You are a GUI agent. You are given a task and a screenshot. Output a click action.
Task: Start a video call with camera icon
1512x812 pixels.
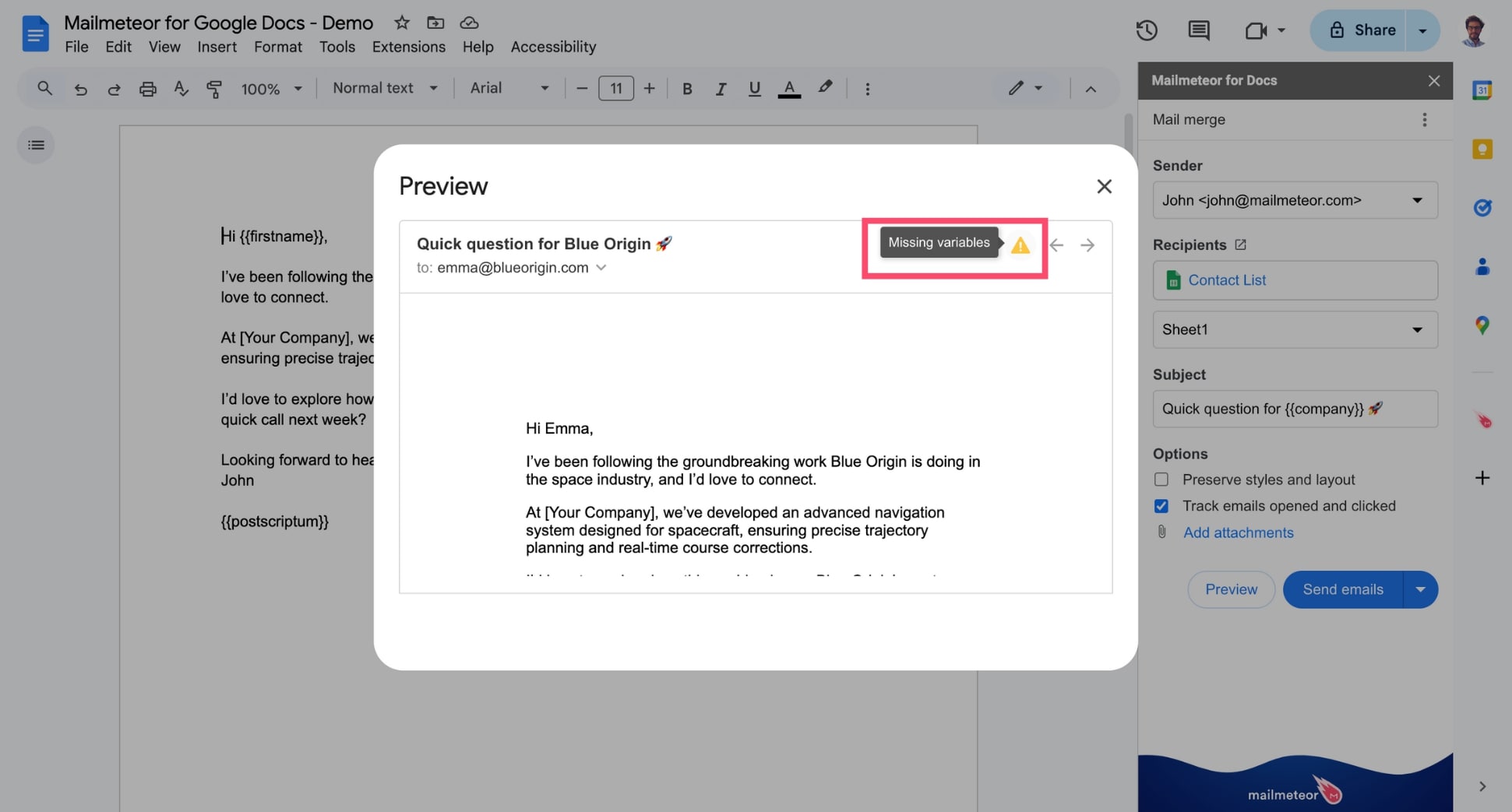[1256, 30]
